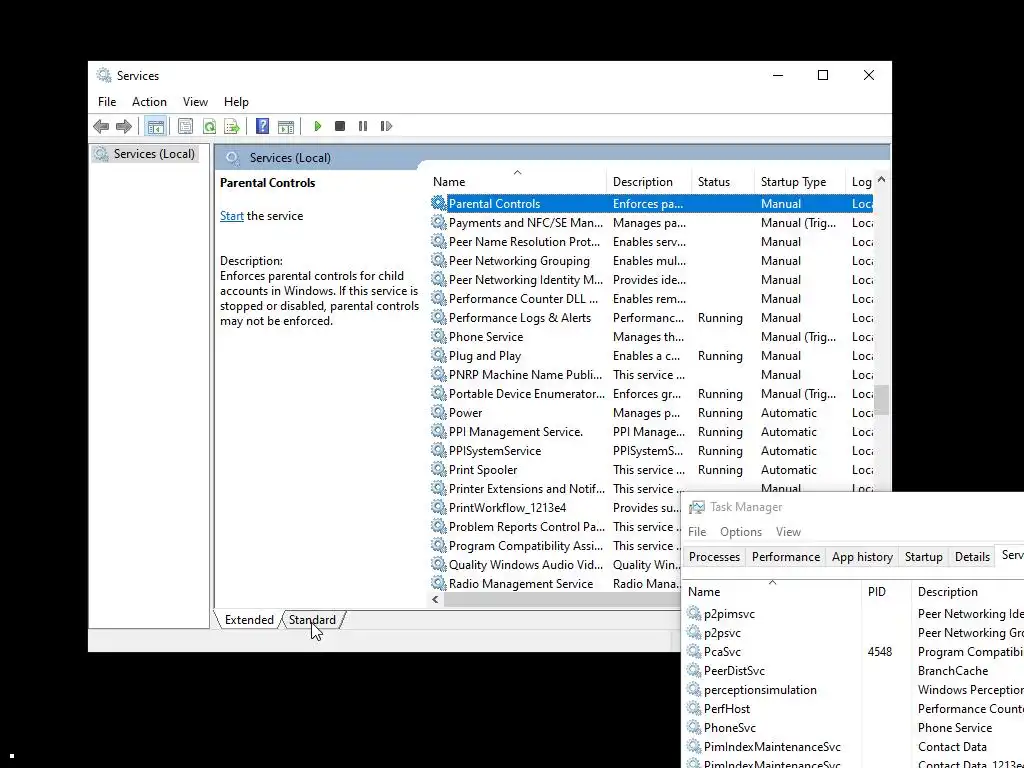Image resolution: width=1024 pixels, height=768 pixels.
Task: Click the gear icon beside PerfHost in Task Manager
Action: [694, 707]
